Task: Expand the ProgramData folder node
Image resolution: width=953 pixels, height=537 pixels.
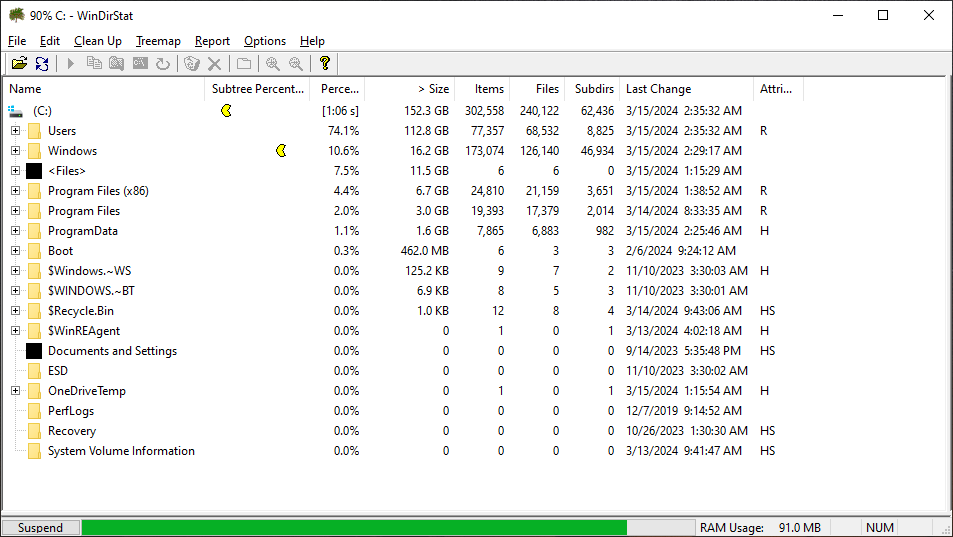Action: tap(16, 231)
